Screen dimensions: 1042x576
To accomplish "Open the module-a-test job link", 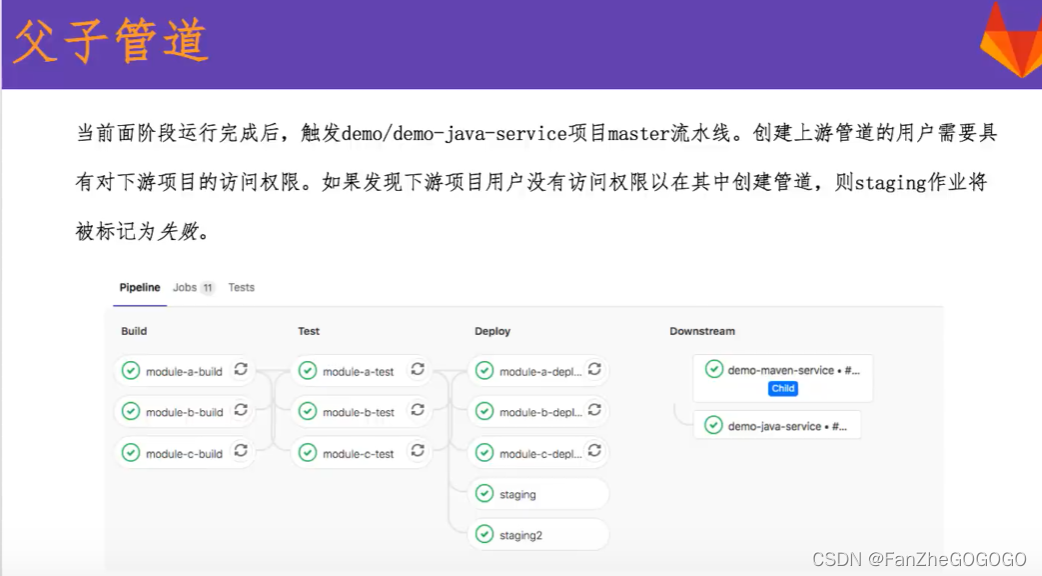I will [x=358, y=372].
